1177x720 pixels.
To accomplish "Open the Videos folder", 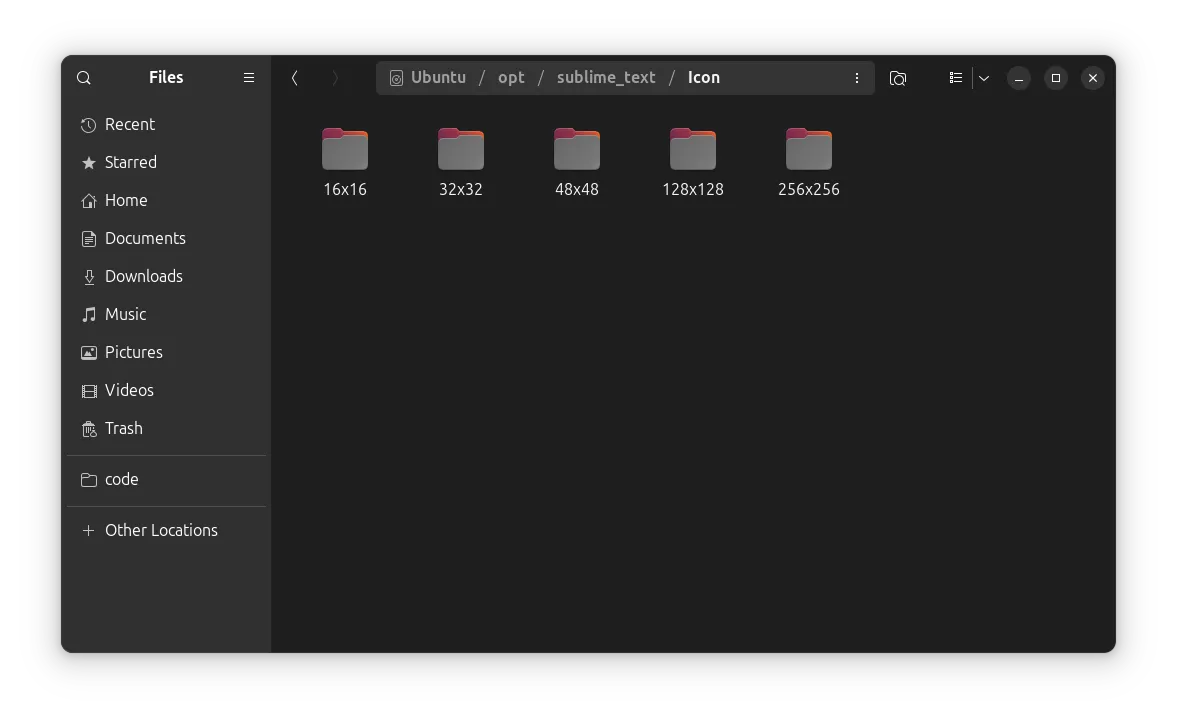I will click(129, 390).
